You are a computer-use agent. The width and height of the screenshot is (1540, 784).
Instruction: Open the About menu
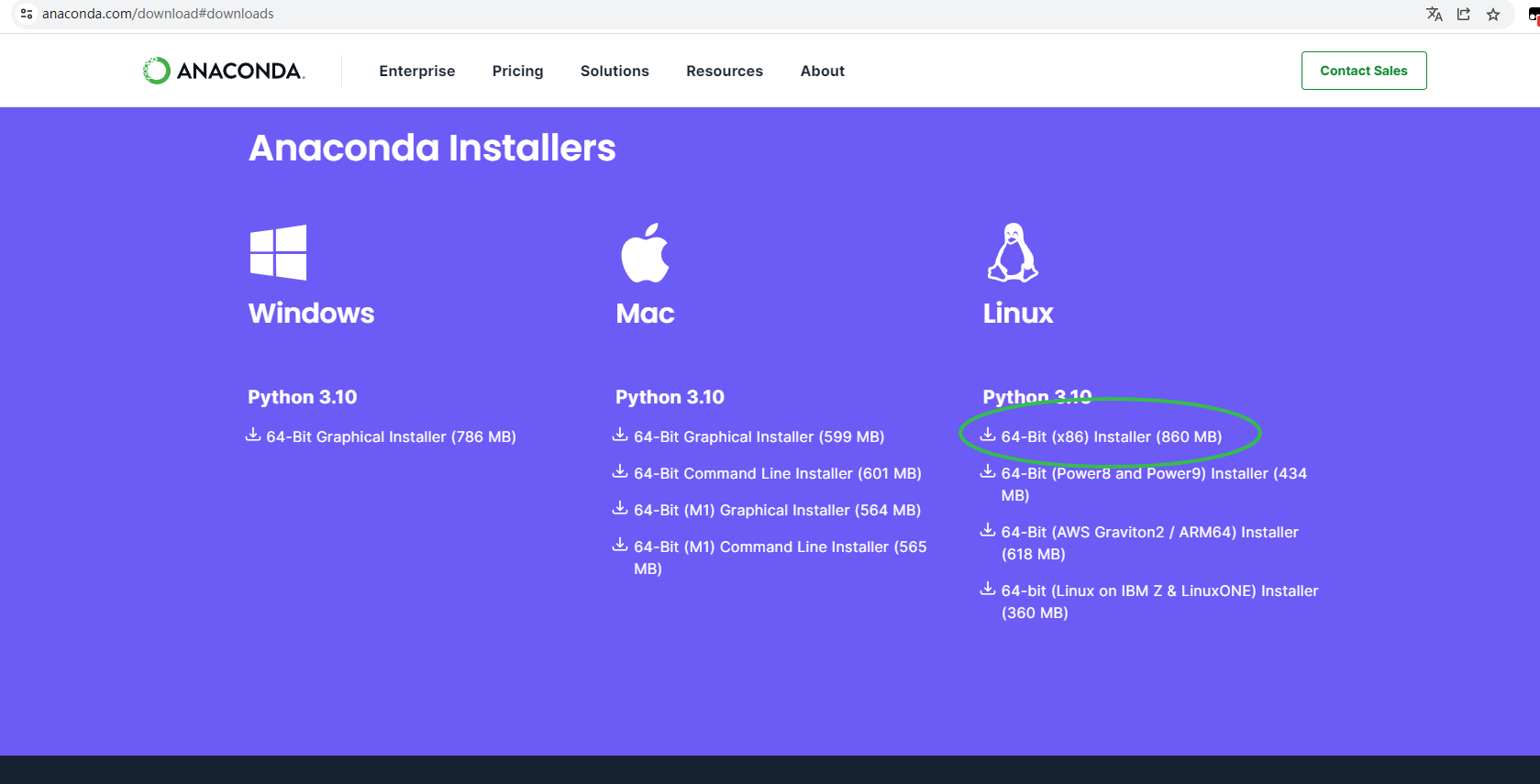pyautogui.click(x=823, y=71)
